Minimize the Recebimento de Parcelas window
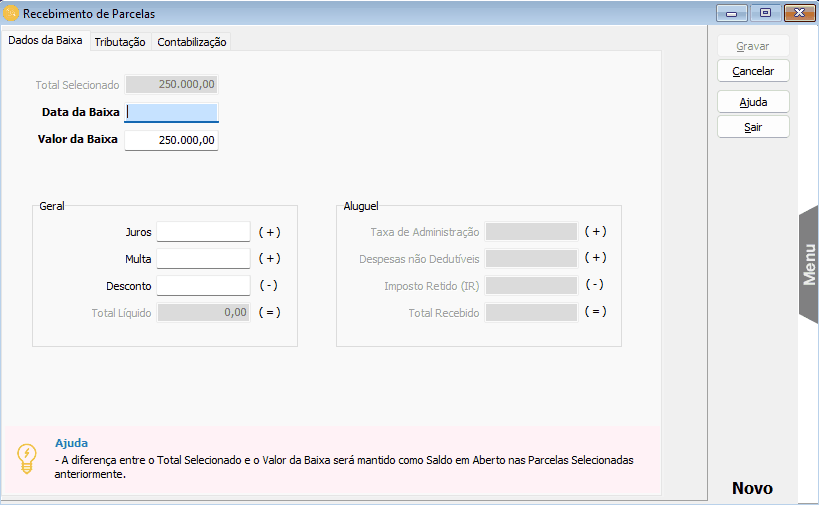819x505 pixels. pyautogui.click(x=732, y=13)
